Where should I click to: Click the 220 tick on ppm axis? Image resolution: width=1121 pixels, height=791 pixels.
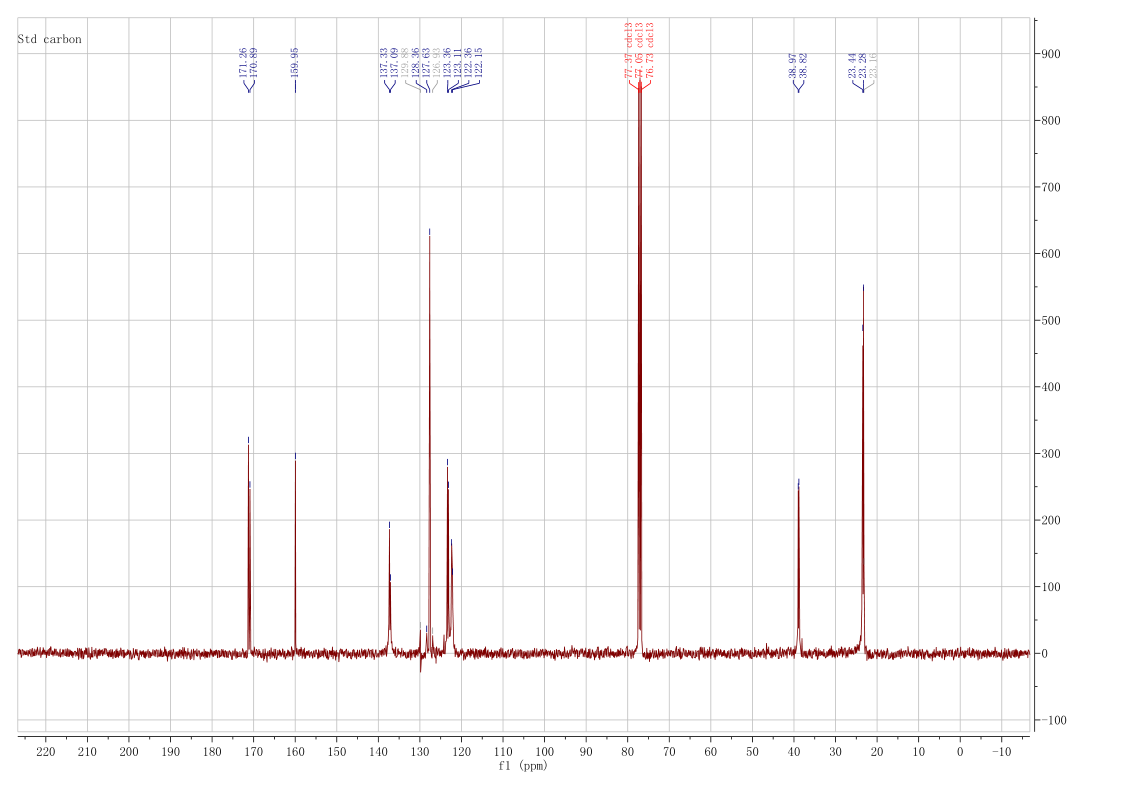(46, 751)
